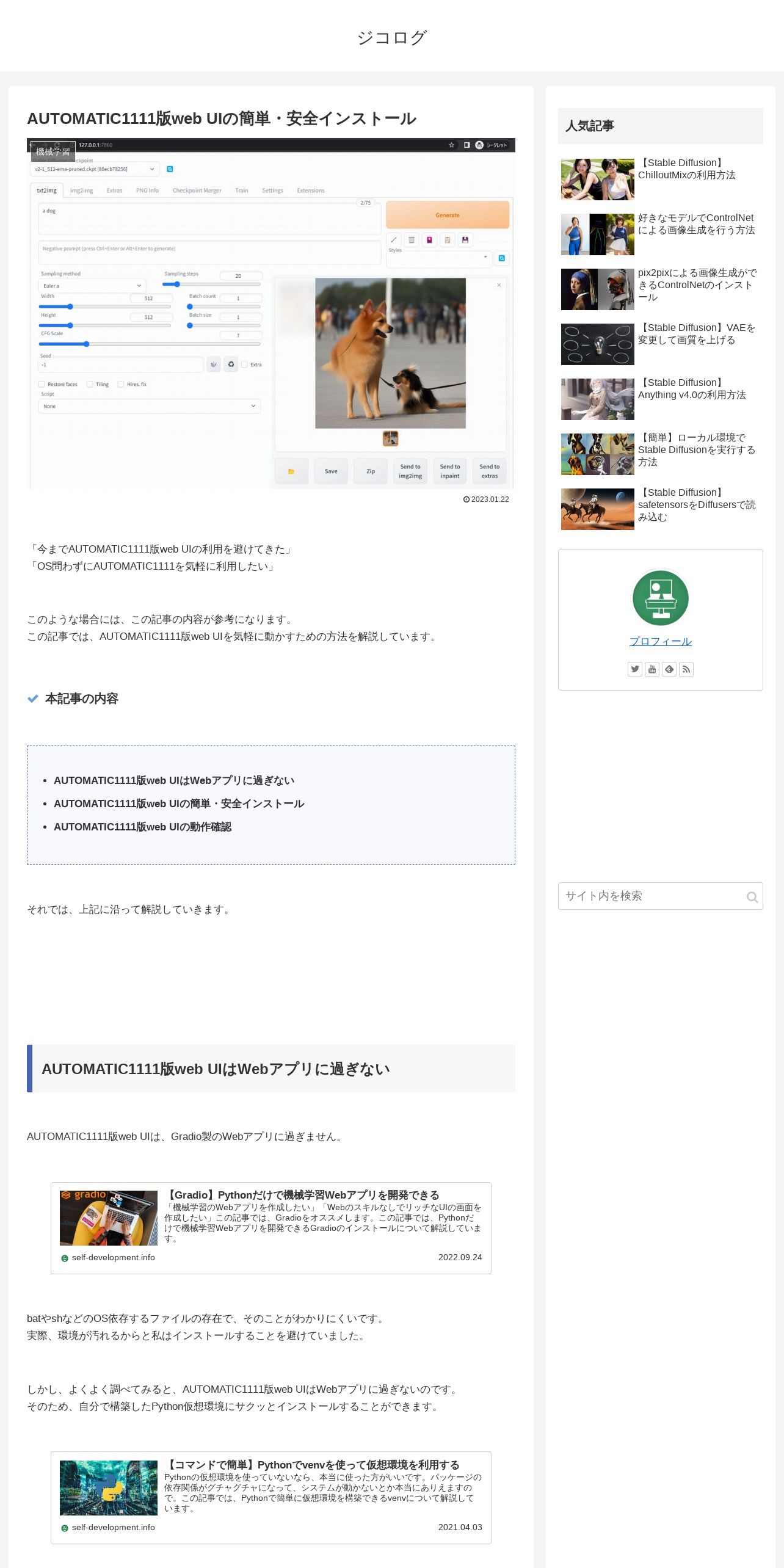Select the Settings tab in the screenshot
The image size is (784, 1568).
click(x=272, y=191)
